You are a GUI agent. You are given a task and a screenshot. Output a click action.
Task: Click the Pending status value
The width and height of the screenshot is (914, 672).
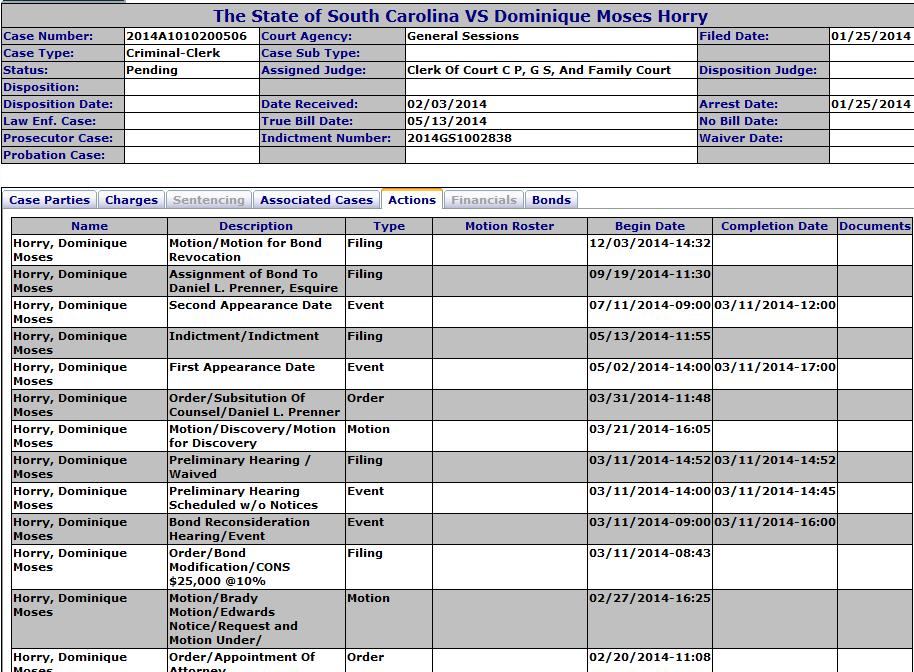(x=152, y=70)
